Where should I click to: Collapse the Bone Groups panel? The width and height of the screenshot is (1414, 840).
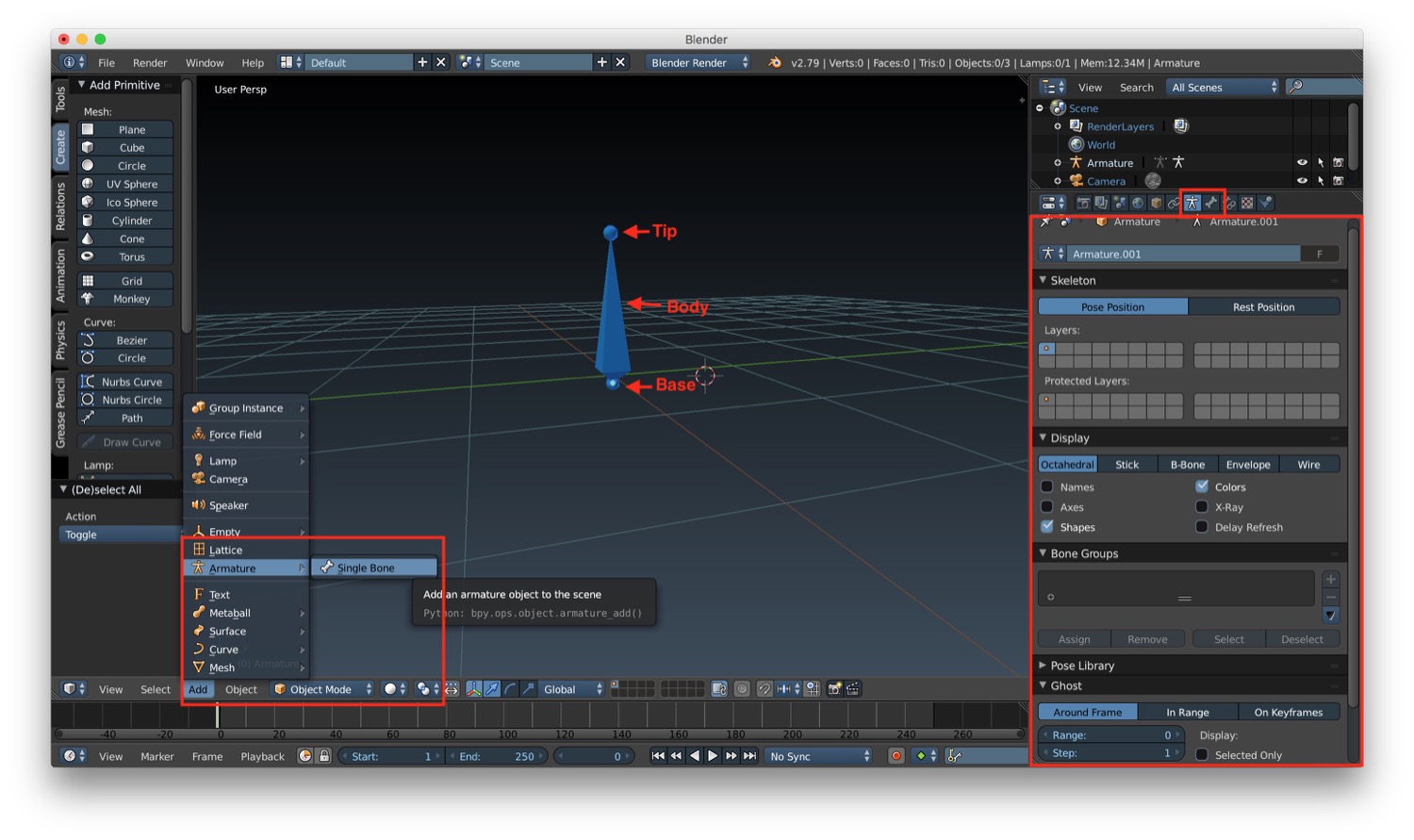1044,553
